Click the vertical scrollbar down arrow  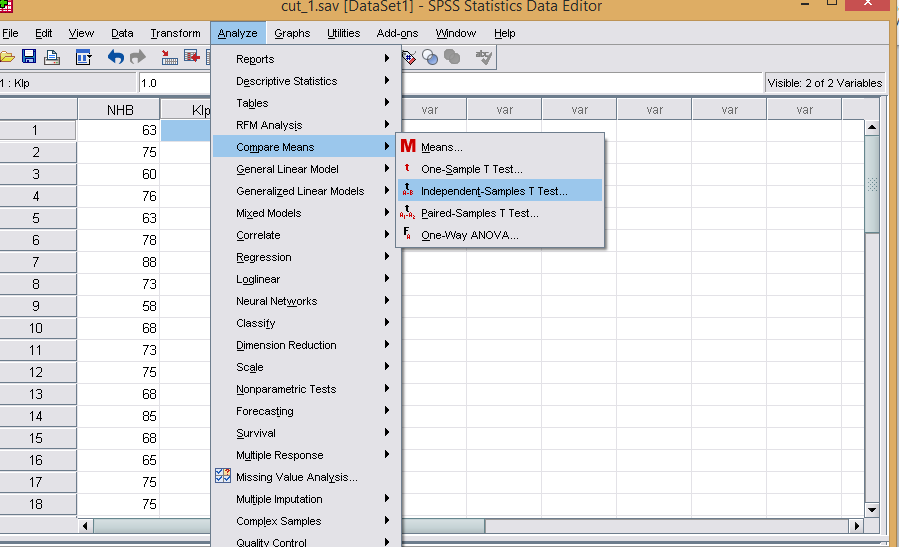pos(871,509)
